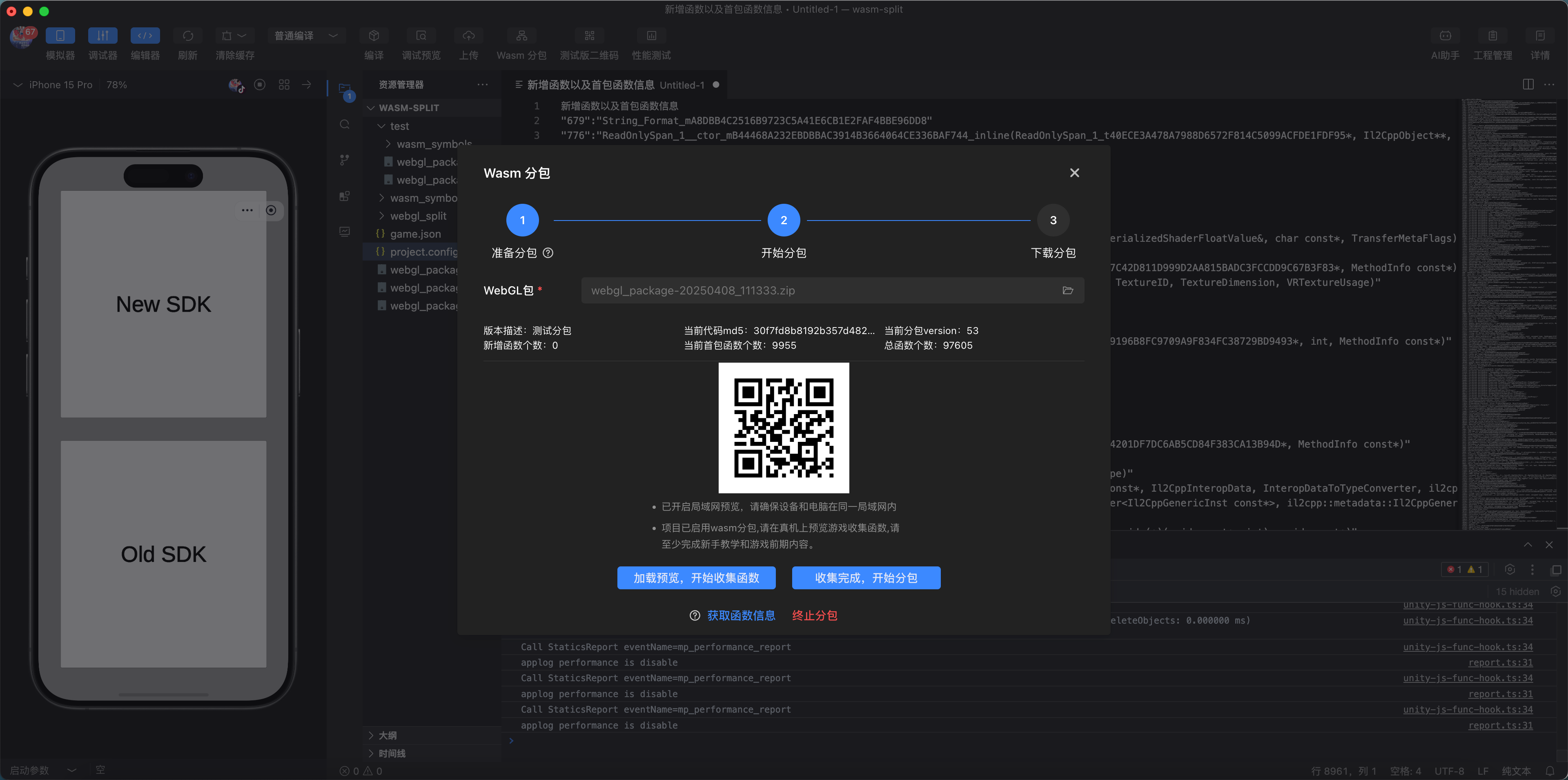Click the simulator grid layout icon
This screenshot has height=780, width=1568.
click(x=284, y=85)
